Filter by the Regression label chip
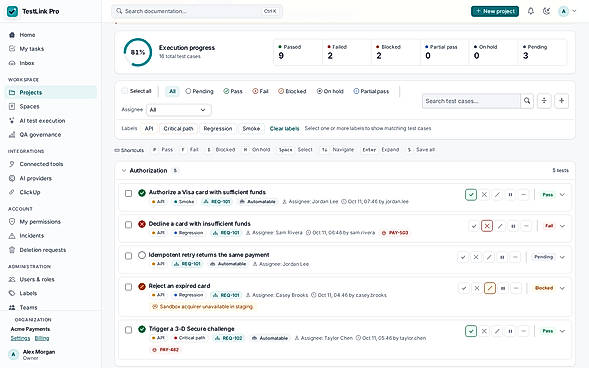589x368 pixels. click(217, 128)
